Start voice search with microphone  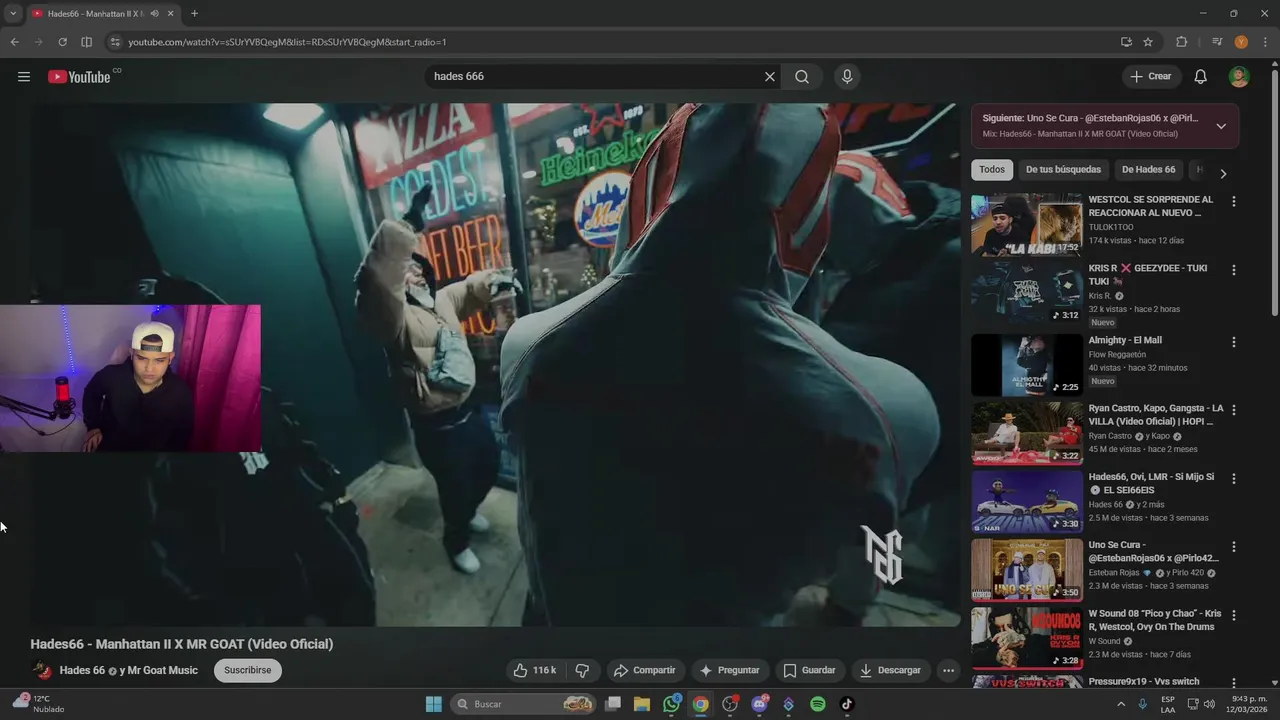[847, 77]
